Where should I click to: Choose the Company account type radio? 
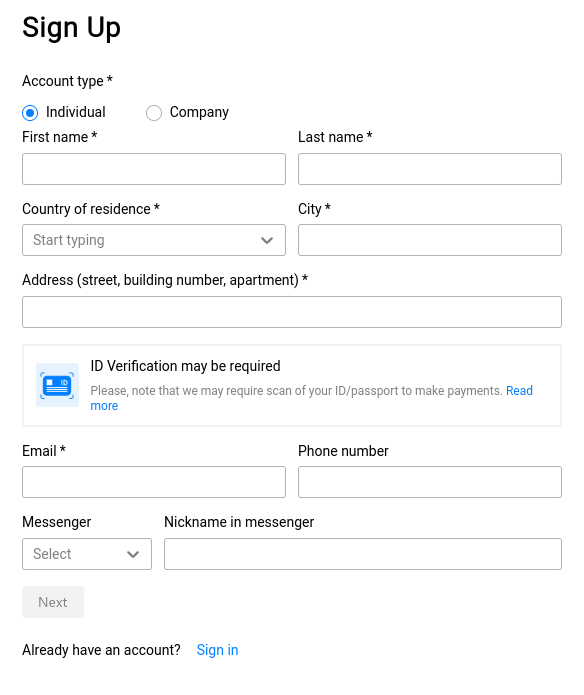[154, 113]
